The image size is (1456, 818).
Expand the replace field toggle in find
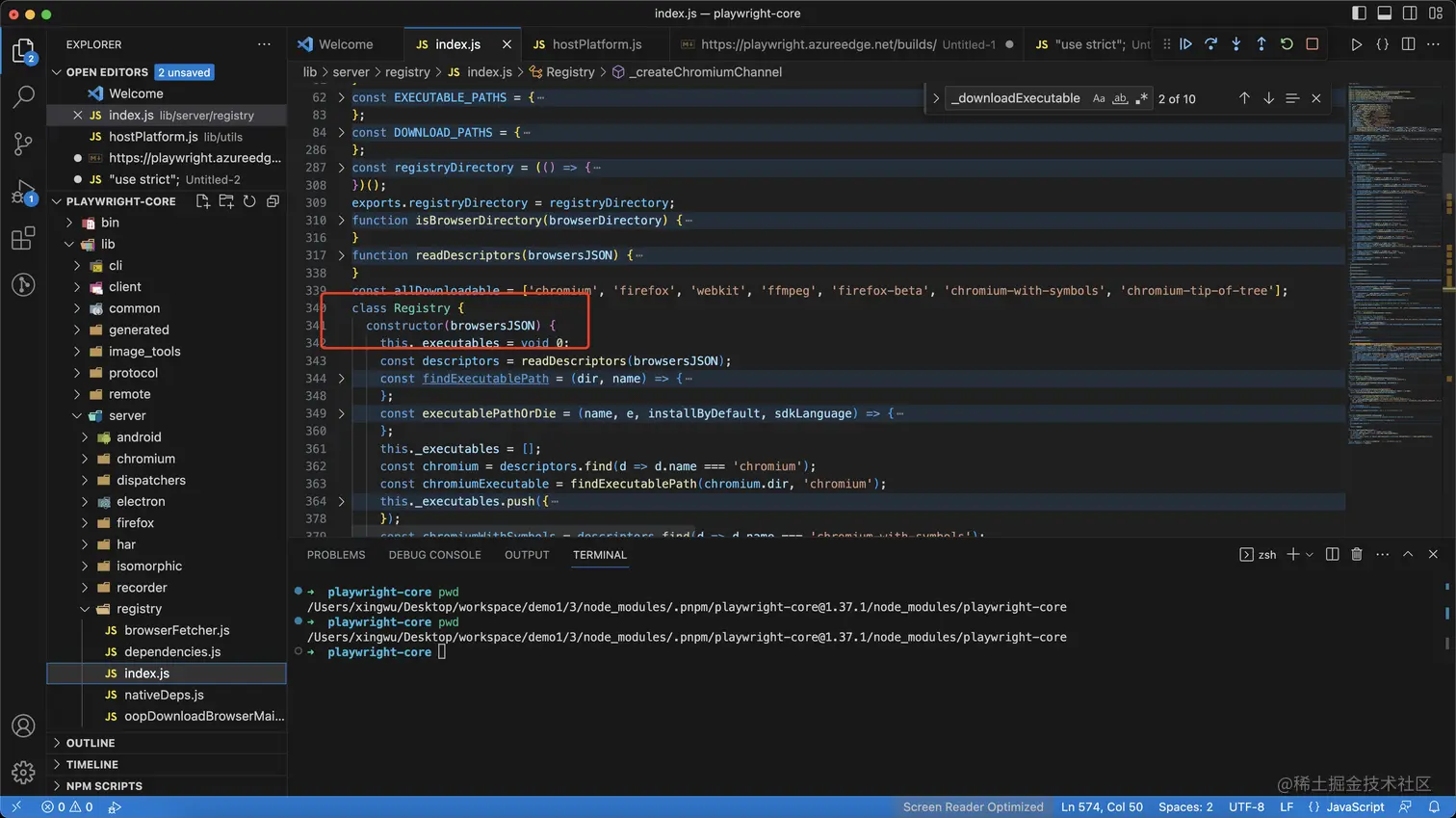click(x=935, y=98)
